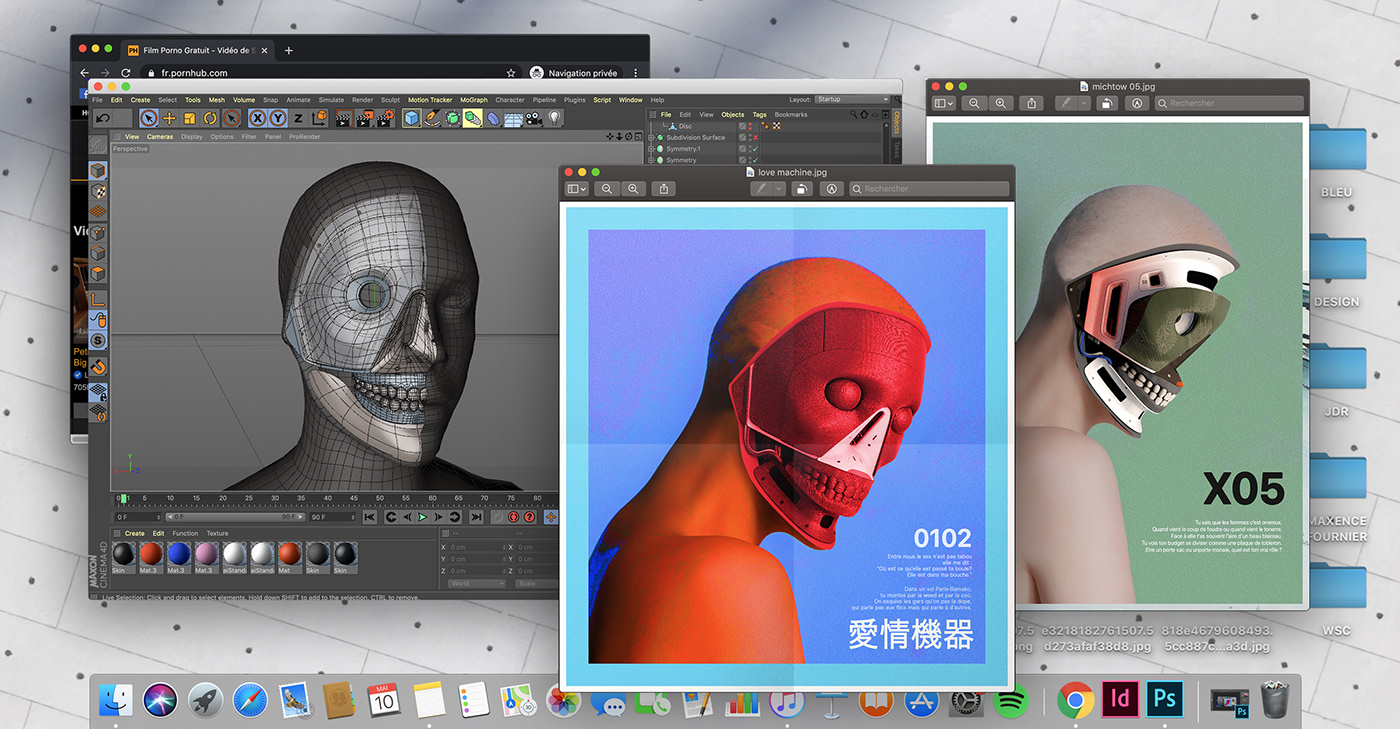Click the Render to Picture Viewer icon
Screen dimensions: 1400x729
364,118
